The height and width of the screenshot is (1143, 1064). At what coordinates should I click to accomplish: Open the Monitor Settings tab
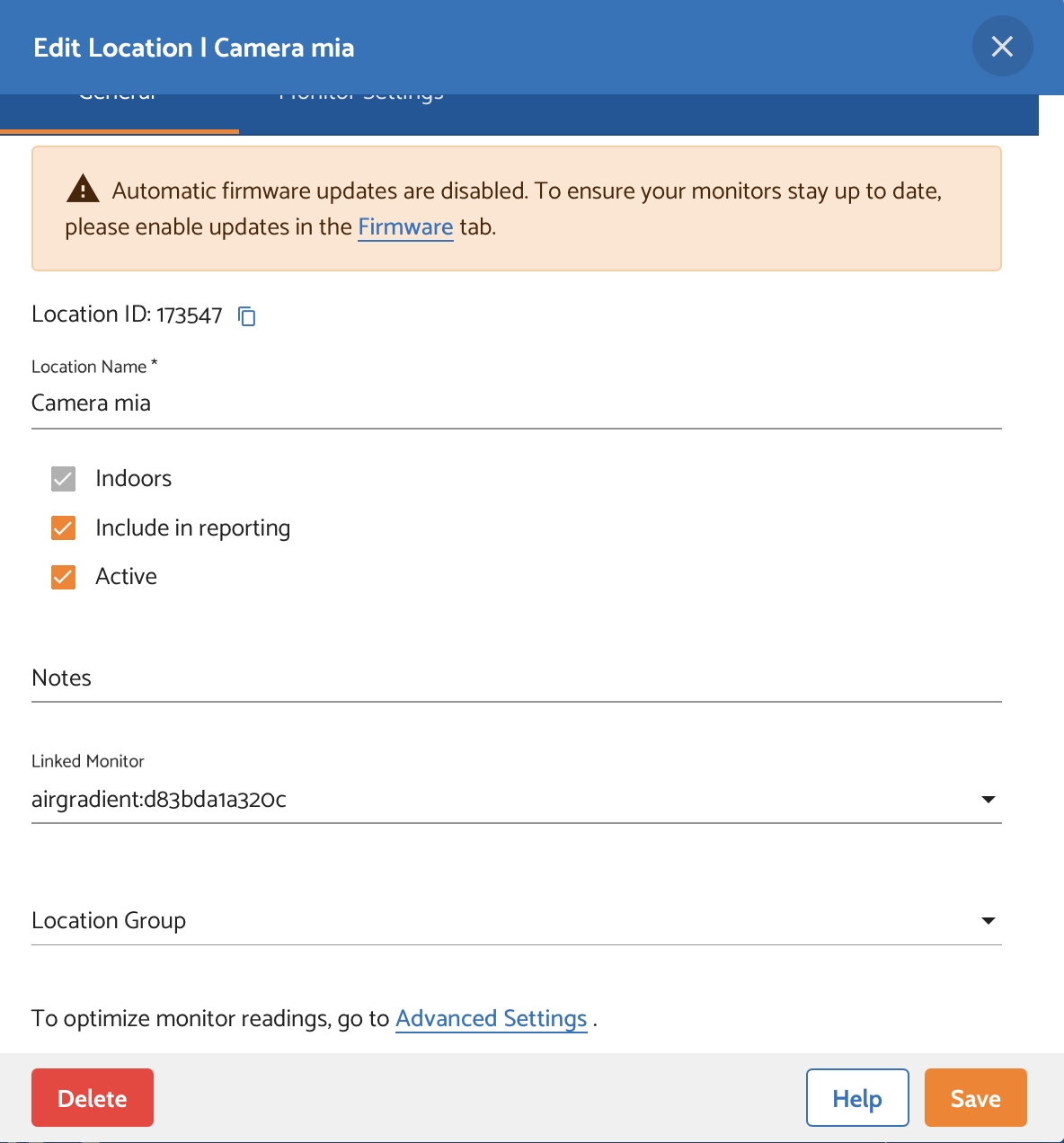coord(361,108)
